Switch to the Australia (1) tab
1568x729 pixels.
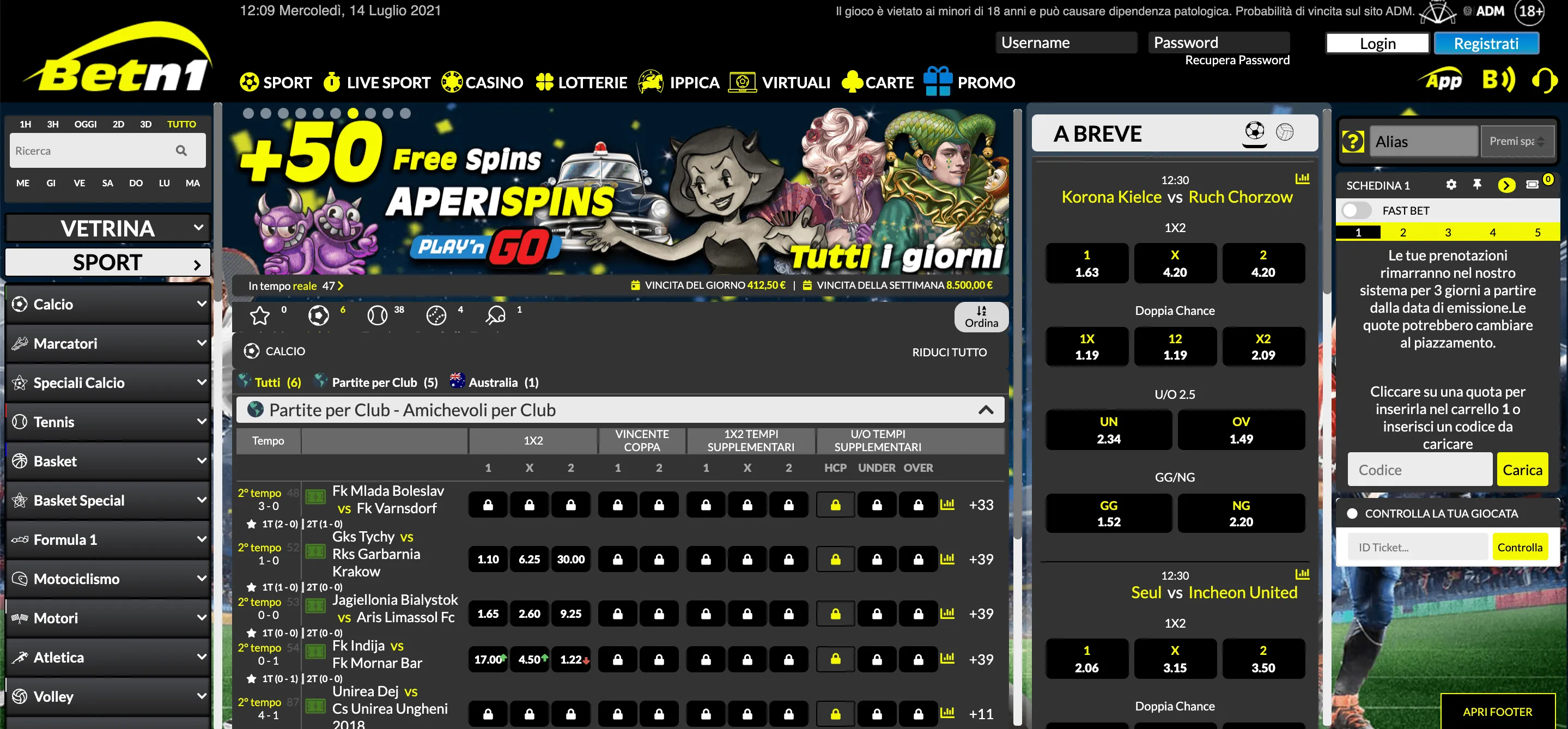494,382
